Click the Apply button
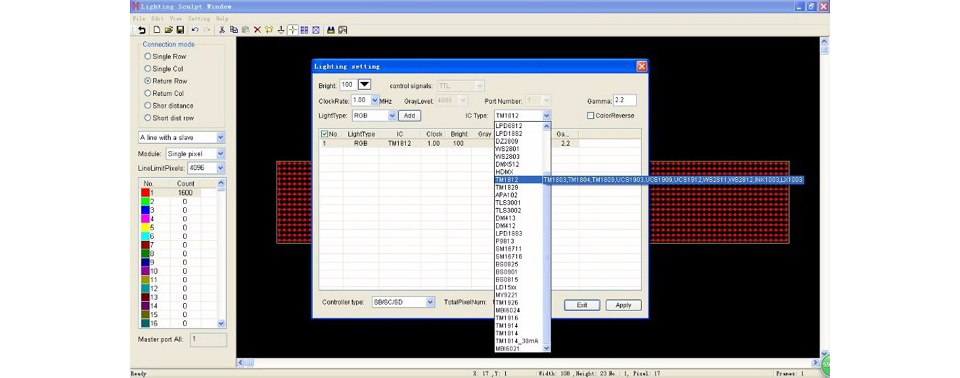Image resolution: width=960 pixels, height=378 pixels. (623, 305)
